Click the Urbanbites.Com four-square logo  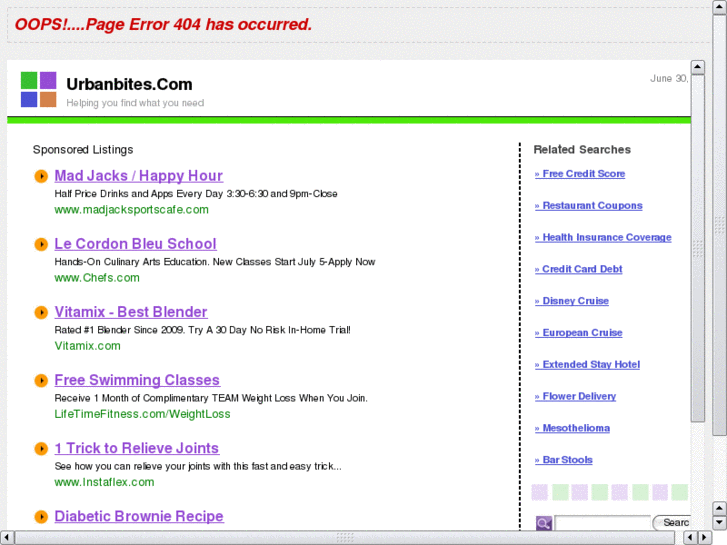38,90
